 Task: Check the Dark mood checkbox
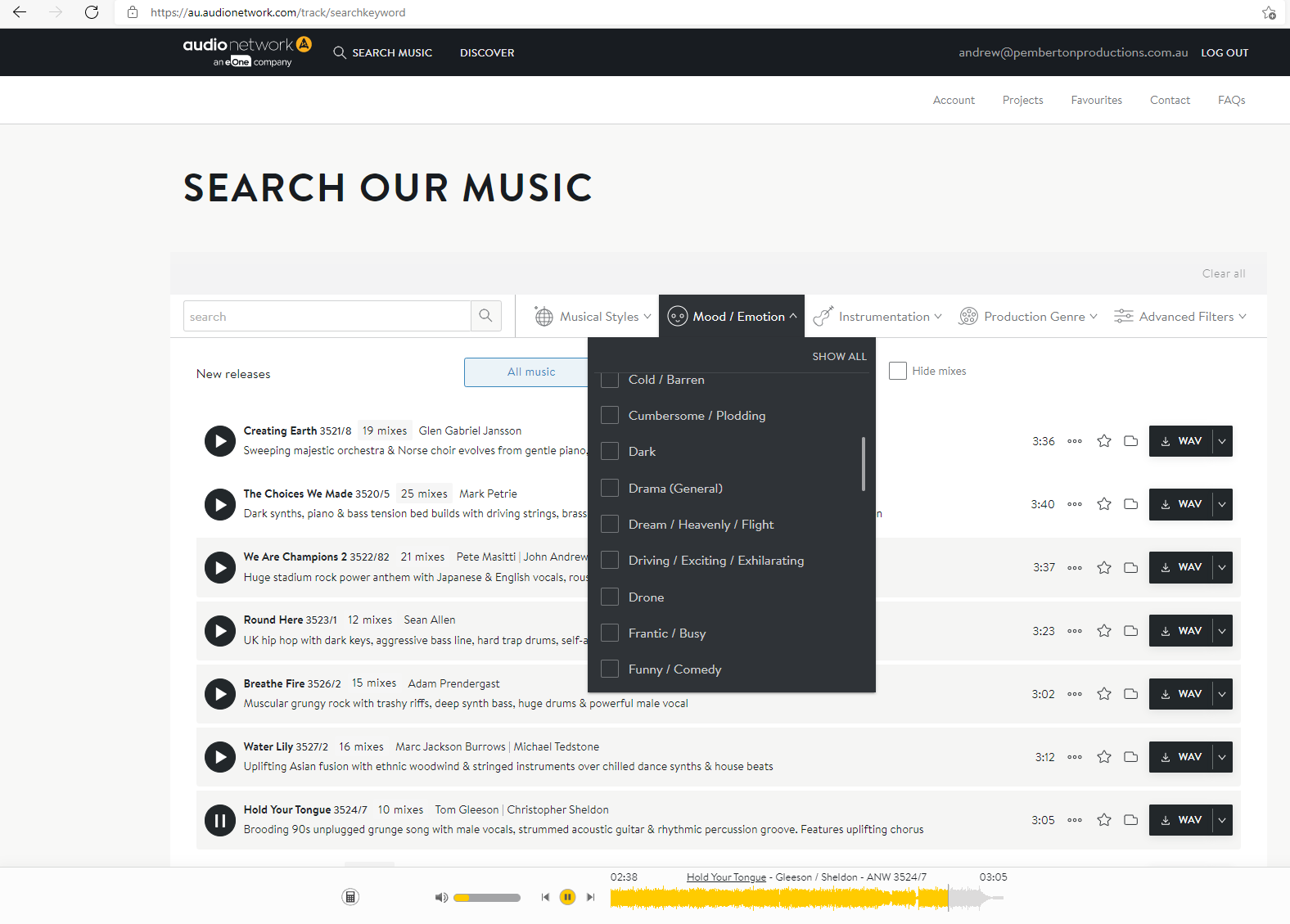click(x=610, y=452)
